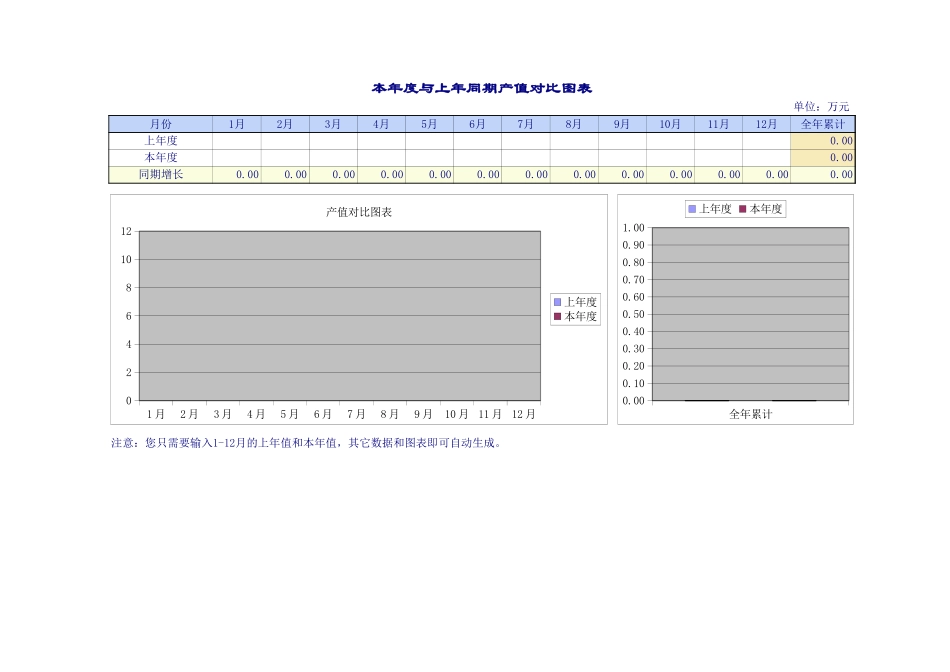Viewport: 950px width, 672px height.
Task: Select the 全年累计 column header
Action: click(823, 123)
